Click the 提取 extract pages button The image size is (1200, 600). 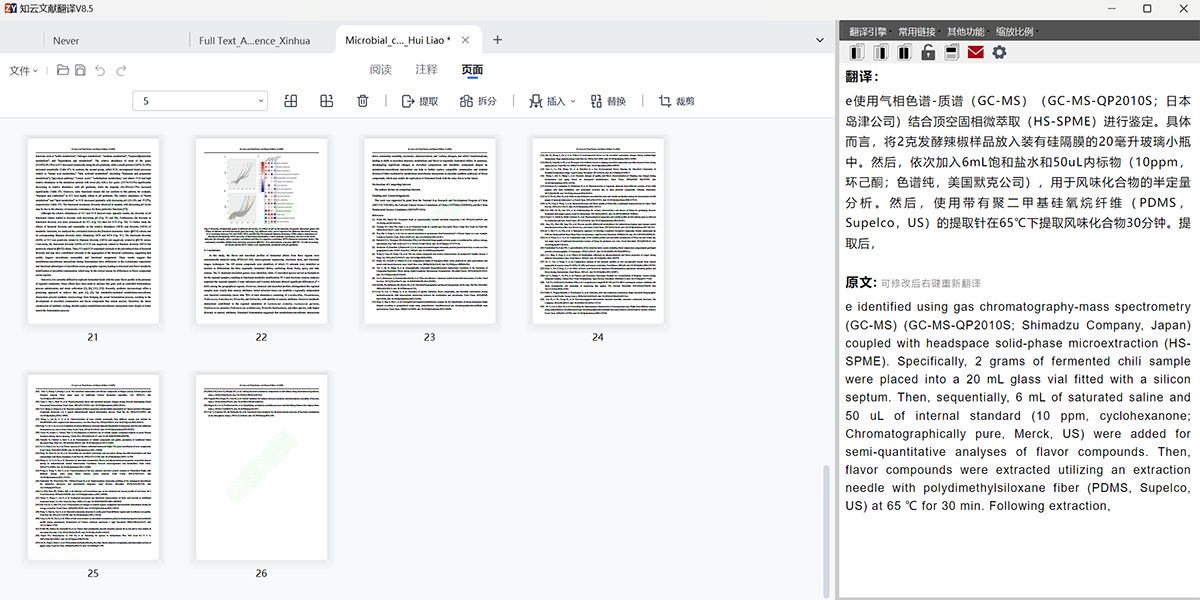(419, 101)
